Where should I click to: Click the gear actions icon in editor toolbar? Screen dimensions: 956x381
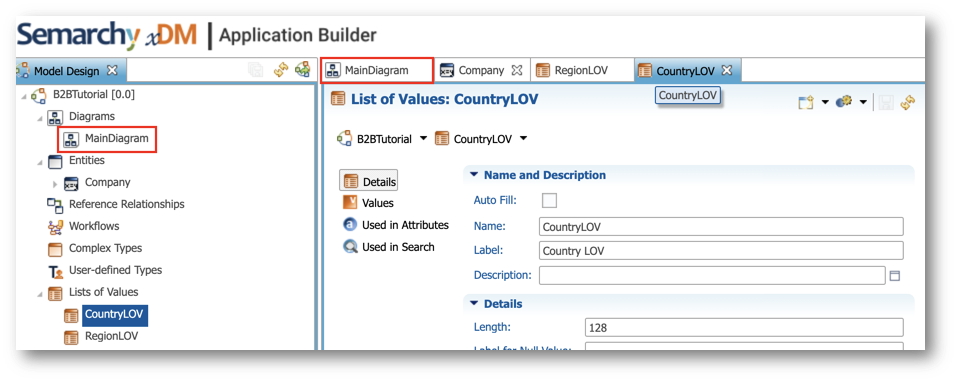[x=844, y=102]
